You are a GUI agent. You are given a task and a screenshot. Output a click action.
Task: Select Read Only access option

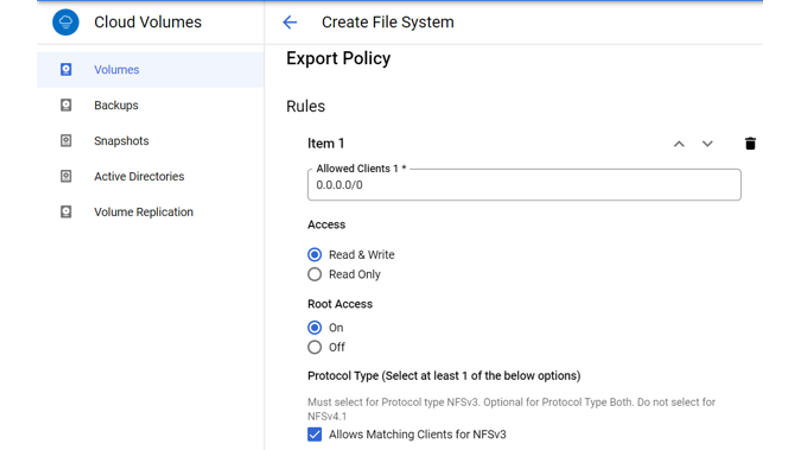point(315,274)
